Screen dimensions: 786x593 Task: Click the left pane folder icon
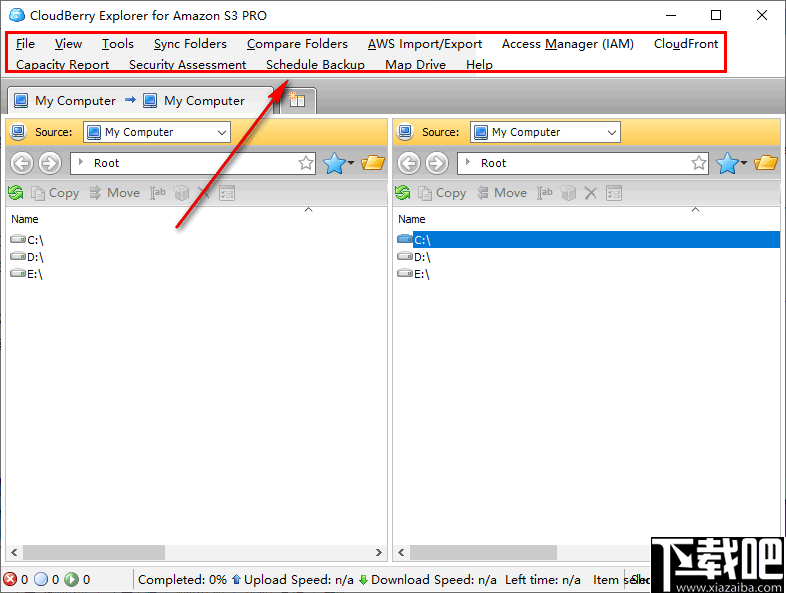pos(373,163)
